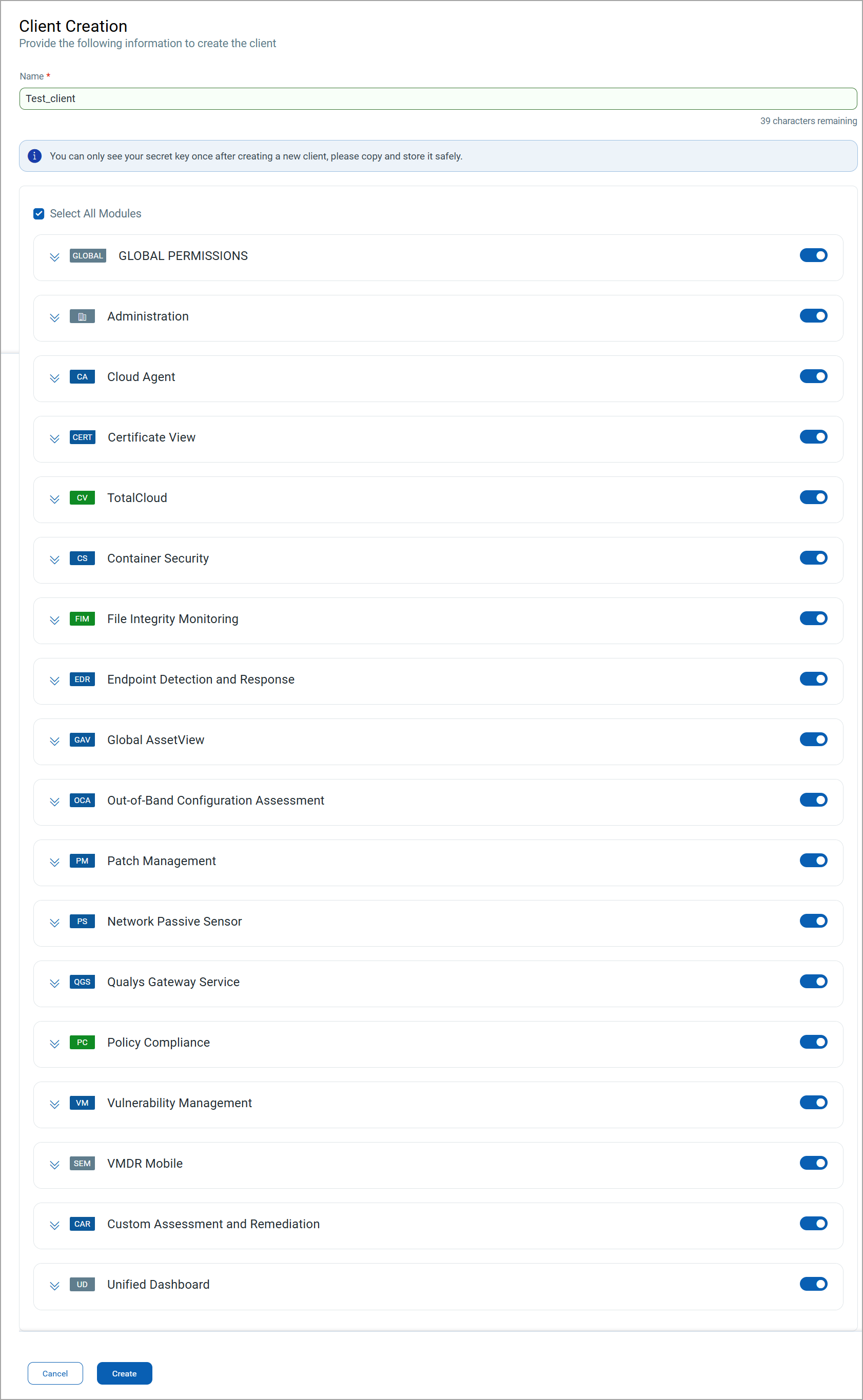Expand the Patch Management row
The image size is (863, 1400).
(x=54, y=862)
